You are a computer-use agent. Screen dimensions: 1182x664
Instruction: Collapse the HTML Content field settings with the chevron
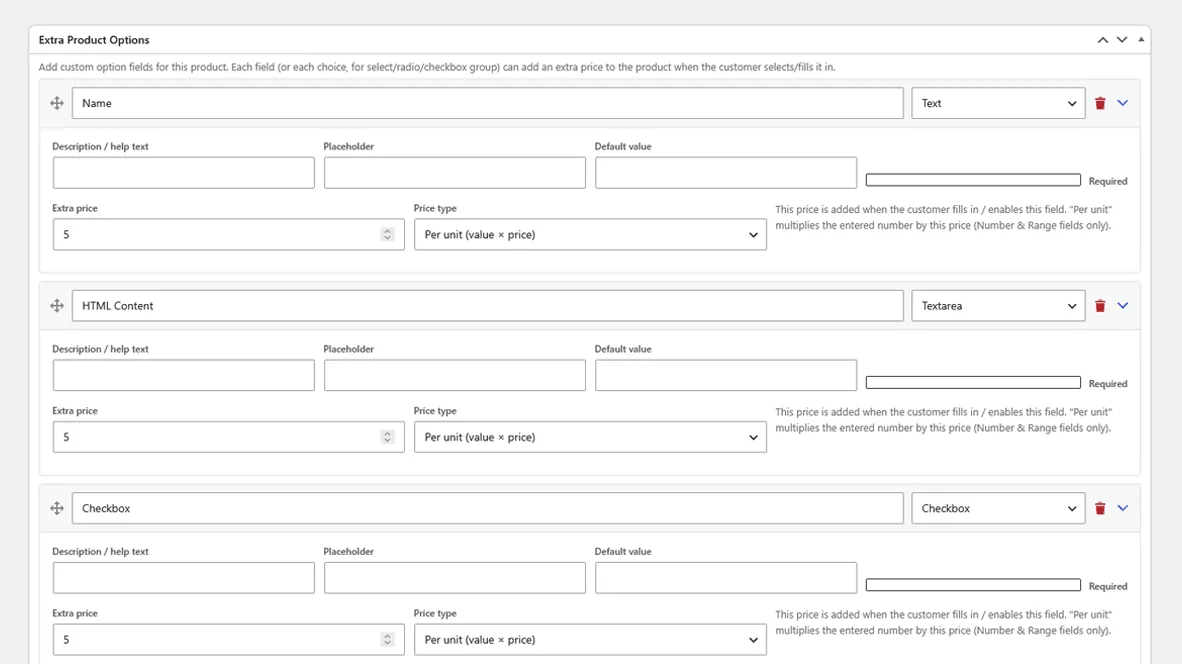[x=1122, y=306]
